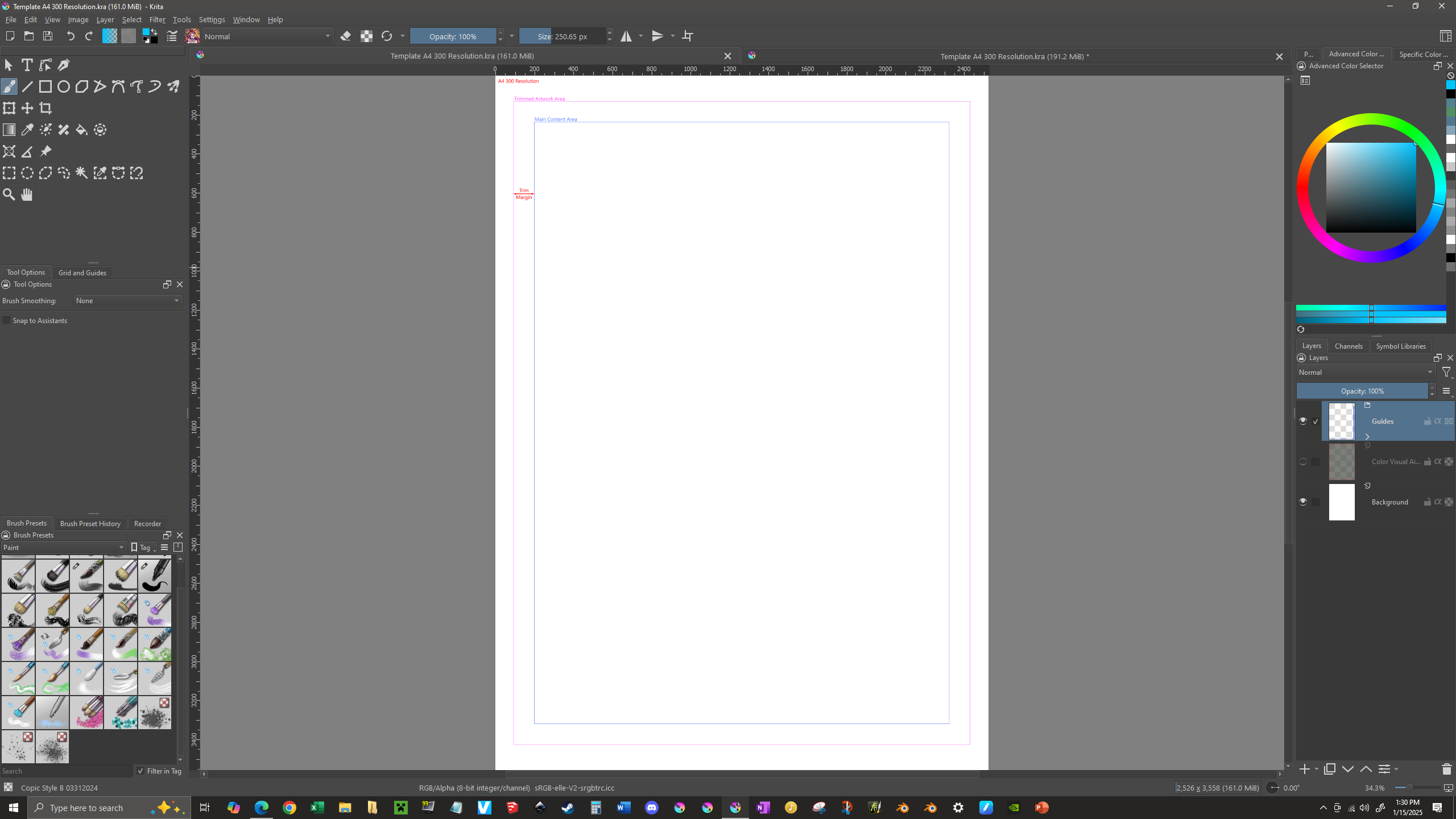This screenshot has height=819, width=1456.
Task: Click the layer Opacity slider
Action: (x=1362, y=391)
